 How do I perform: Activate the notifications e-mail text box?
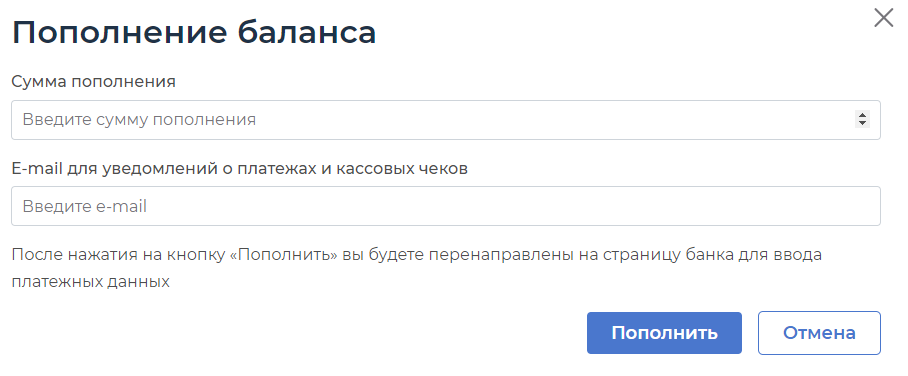coord(446,206)
